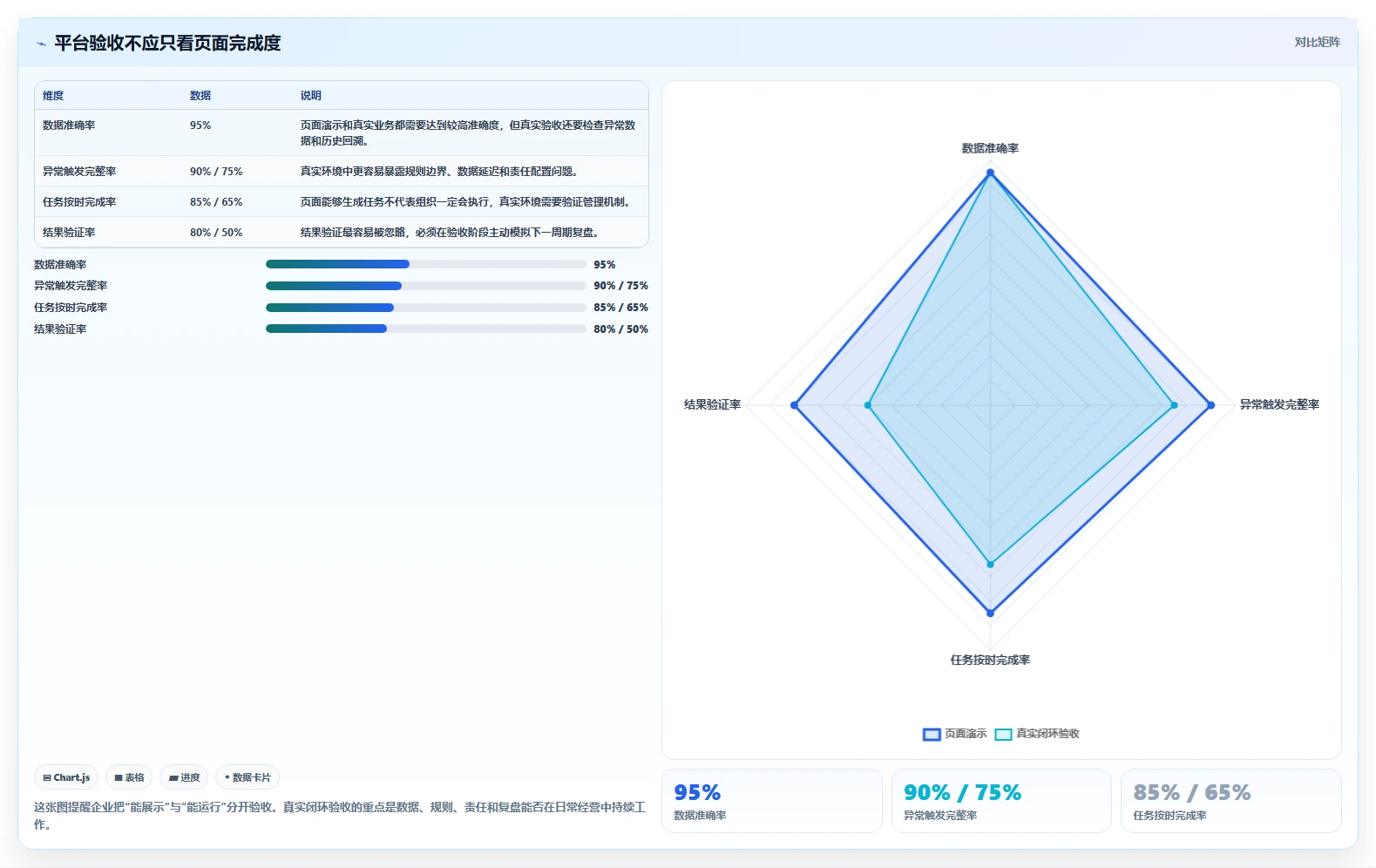This screenshot has height=868, width=1376.
Task: Click the dark blue point on 异常触发完整率 axis
Action: (x=1210, y=405)
